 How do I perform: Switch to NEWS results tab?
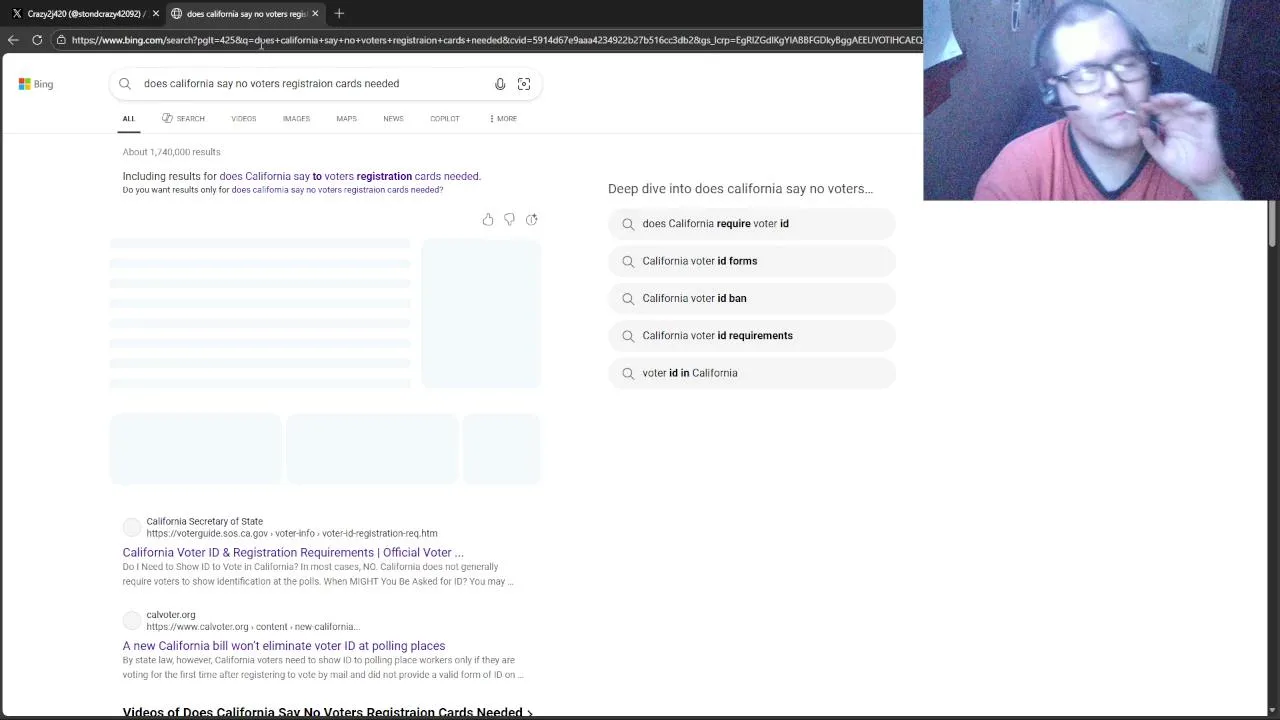393,118
